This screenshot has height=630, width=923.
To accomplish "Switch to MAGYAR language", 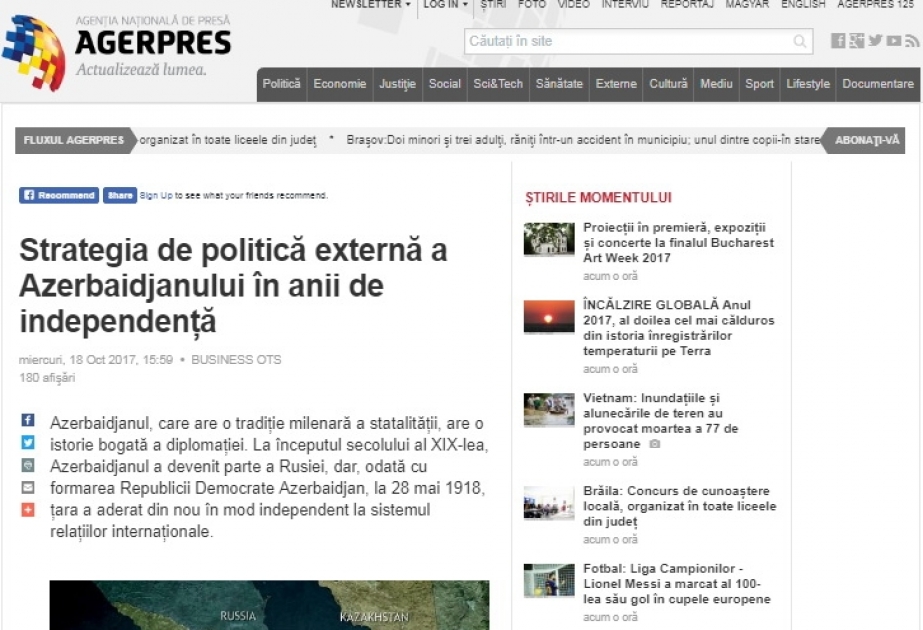I will [747, 5].
